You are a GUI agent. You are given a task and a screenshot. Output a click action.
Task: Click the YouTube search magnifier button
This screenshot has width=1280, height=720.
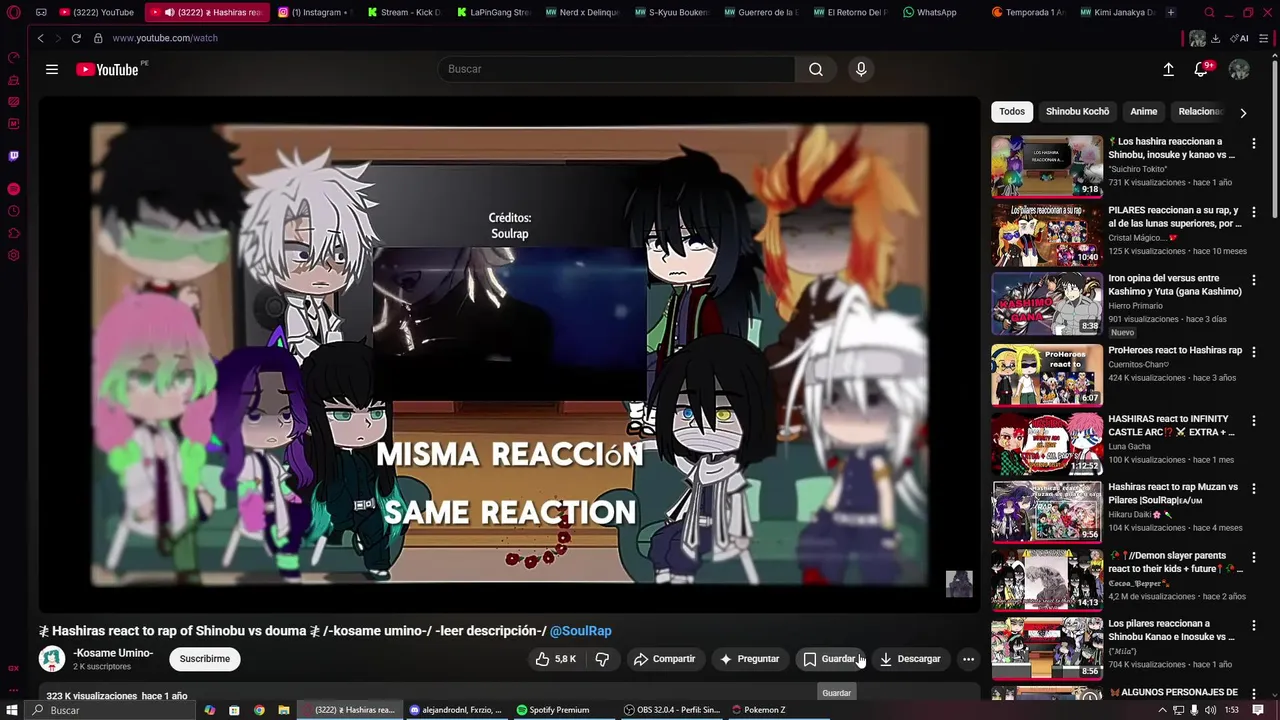[816, 69]
